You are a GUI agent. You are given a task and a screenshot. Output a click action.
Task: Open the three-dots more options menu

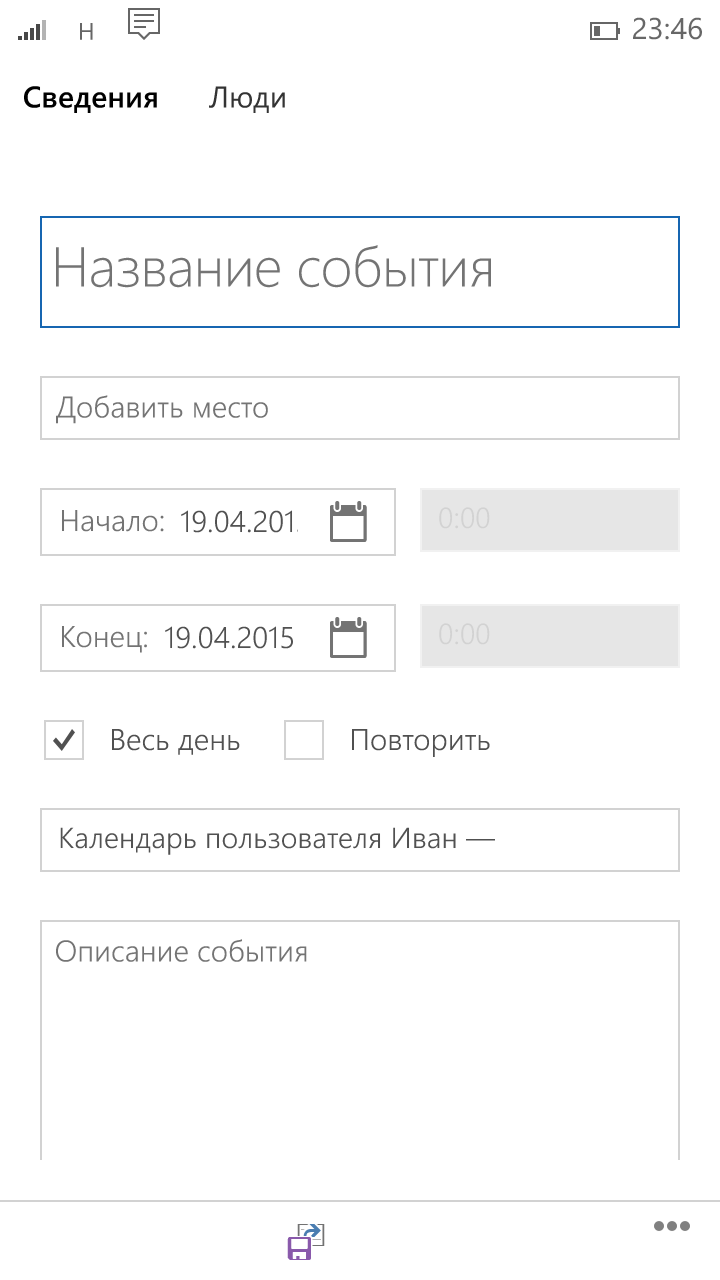tap(672, 1226)
